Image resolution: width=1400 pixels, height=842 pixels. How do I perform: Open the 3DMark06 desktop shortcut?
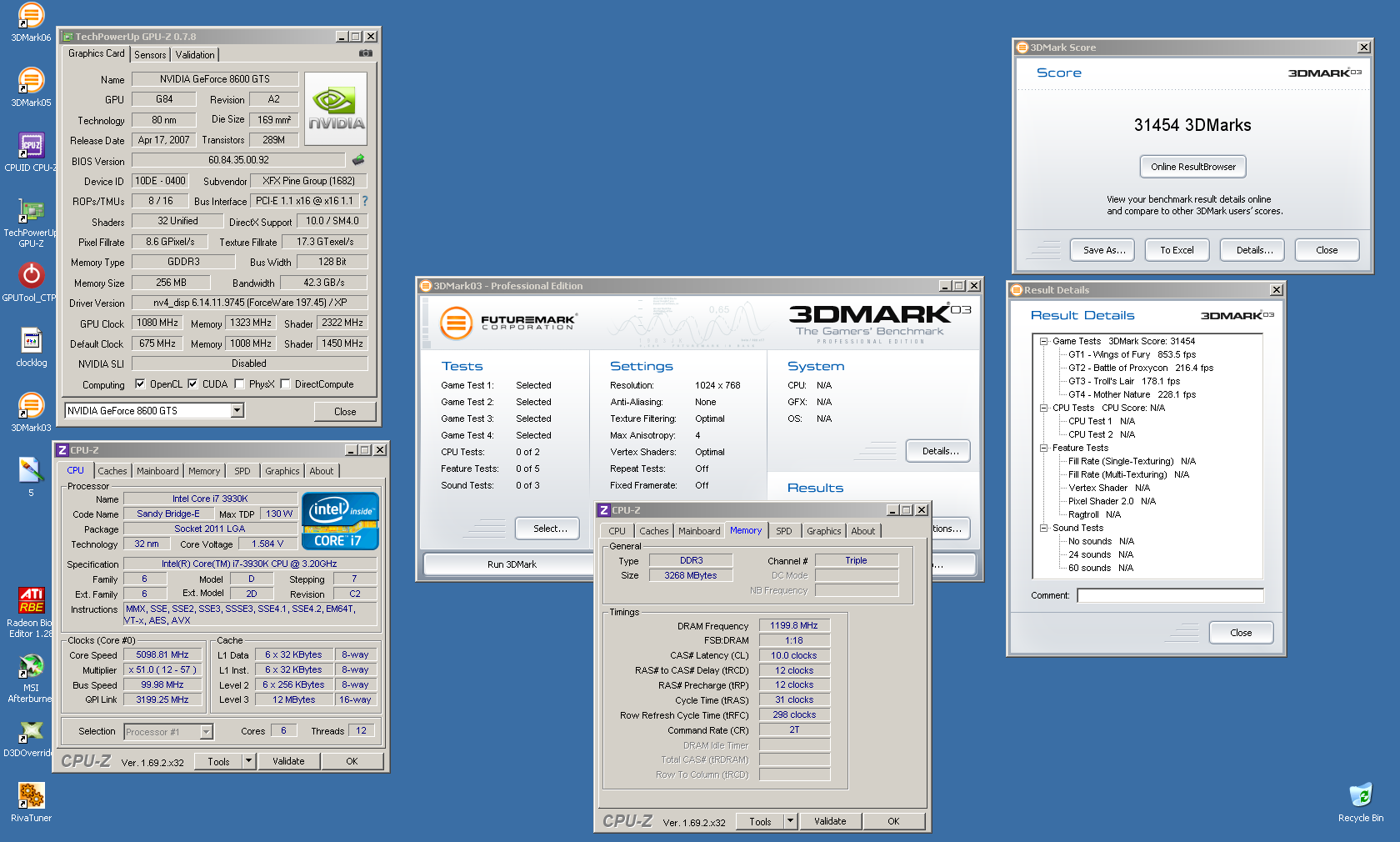(x=31, y=23)
